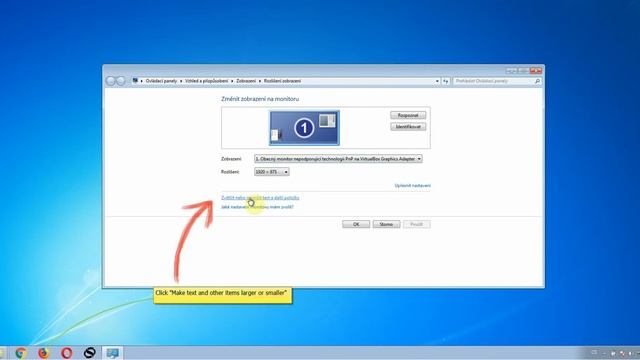This screenshot has height=360, width=640.
Task: Cancel with the Storno button
Action: click(386, 224)
